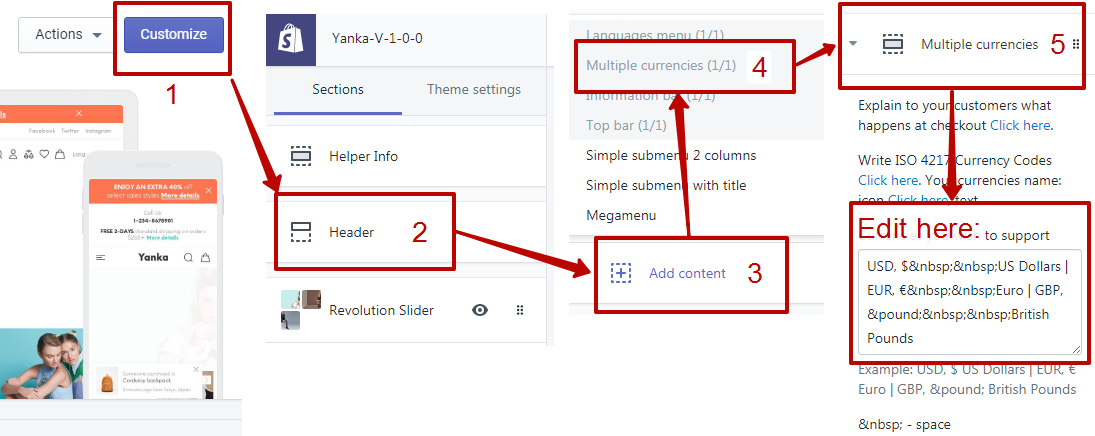This screenshot has height=436, width=1095.
Task: Click Multiple currencies drag handle dots
Action: click(1076, 44)
